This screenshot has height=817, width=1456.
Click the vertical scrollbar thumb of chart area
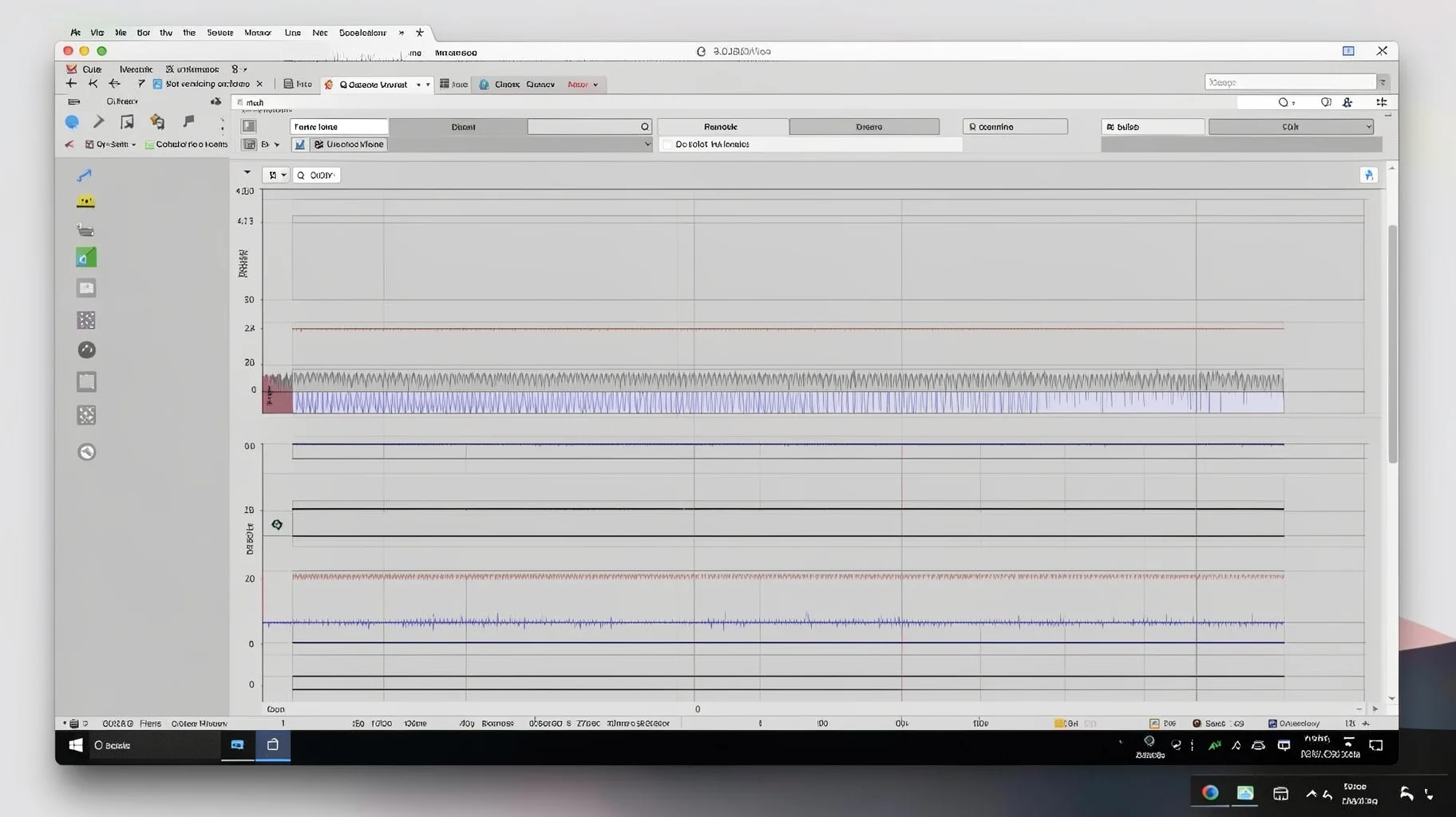(1392, 343)
